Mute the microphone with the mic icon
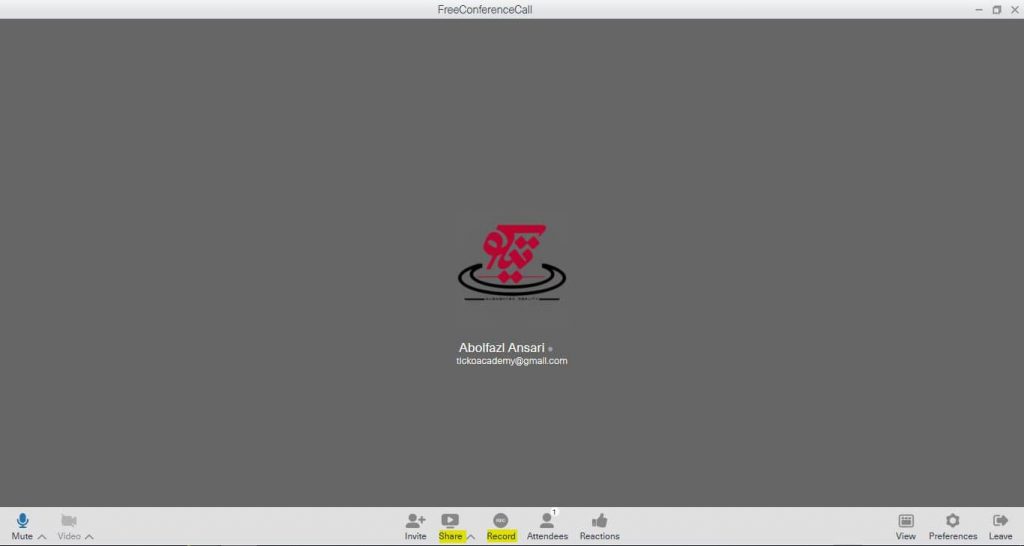Image resolution: width=1024 pixels, height=546 pixels. [x=22, y=521]
